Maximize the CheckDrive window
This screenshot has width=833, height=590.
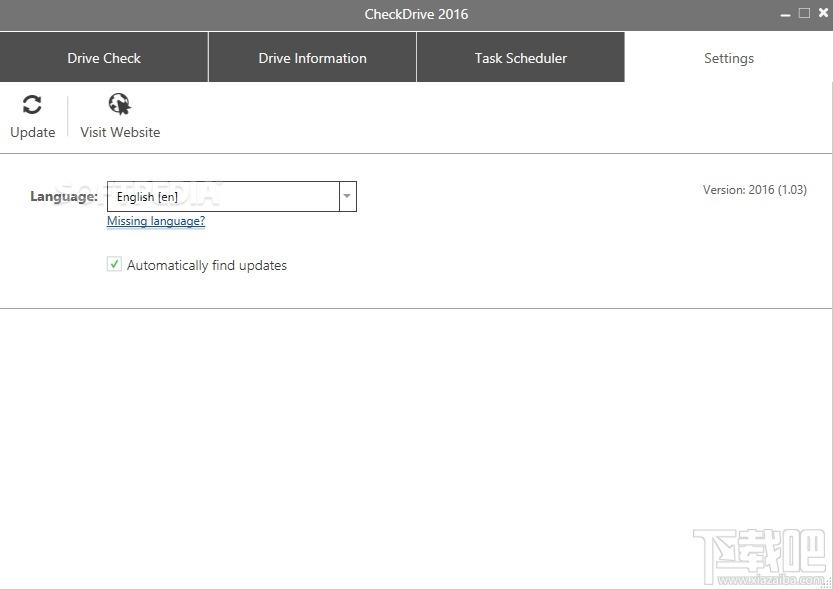click(804, 13)
